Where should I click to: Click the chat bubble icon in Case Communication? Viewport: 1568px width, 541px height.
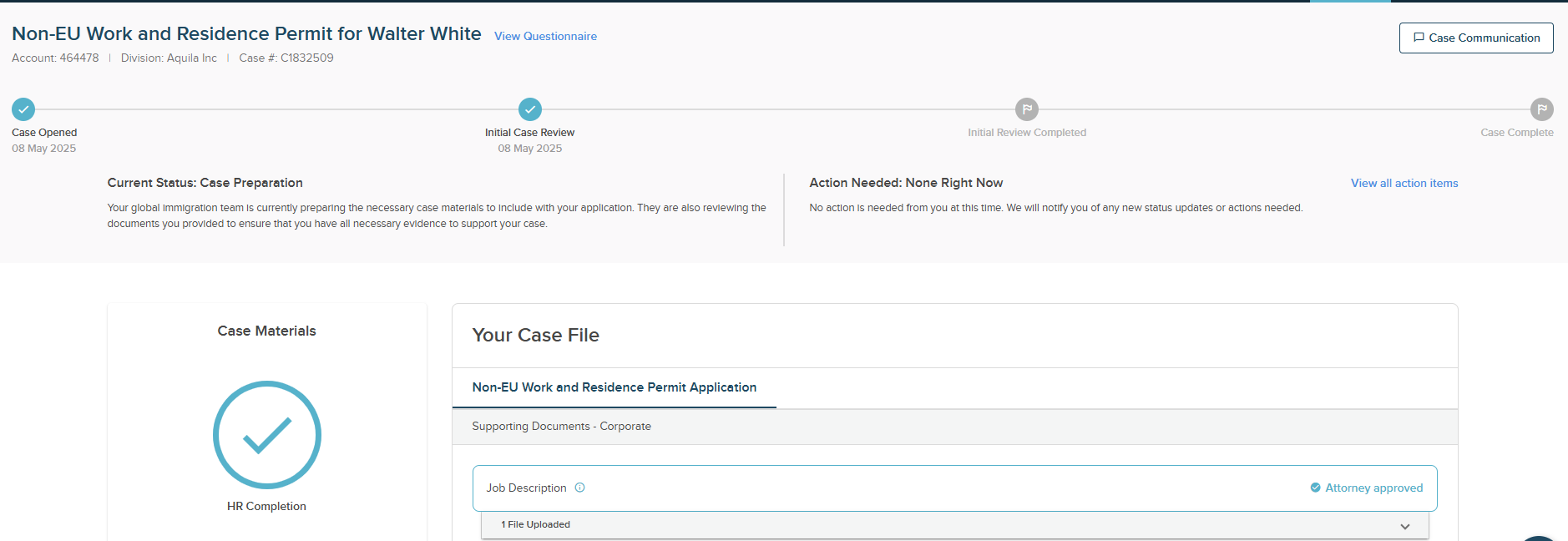click(1419, 38)
